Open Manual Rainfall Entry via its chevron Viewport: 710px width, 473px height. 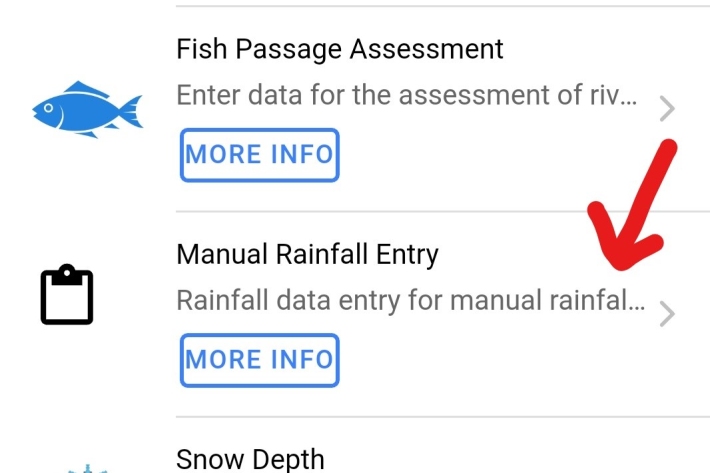point(667,314)
